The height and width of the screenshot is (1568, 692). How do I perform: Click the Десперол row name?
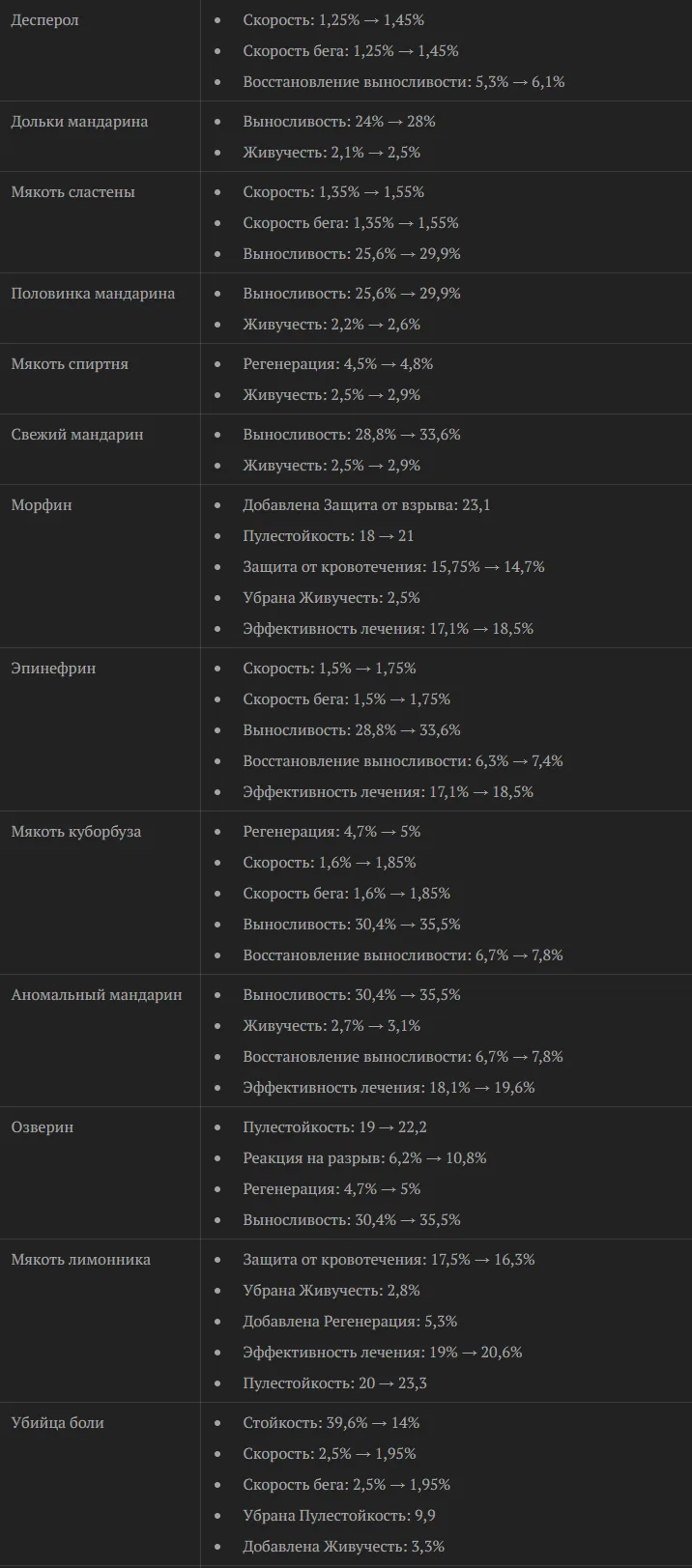[44, 20]
